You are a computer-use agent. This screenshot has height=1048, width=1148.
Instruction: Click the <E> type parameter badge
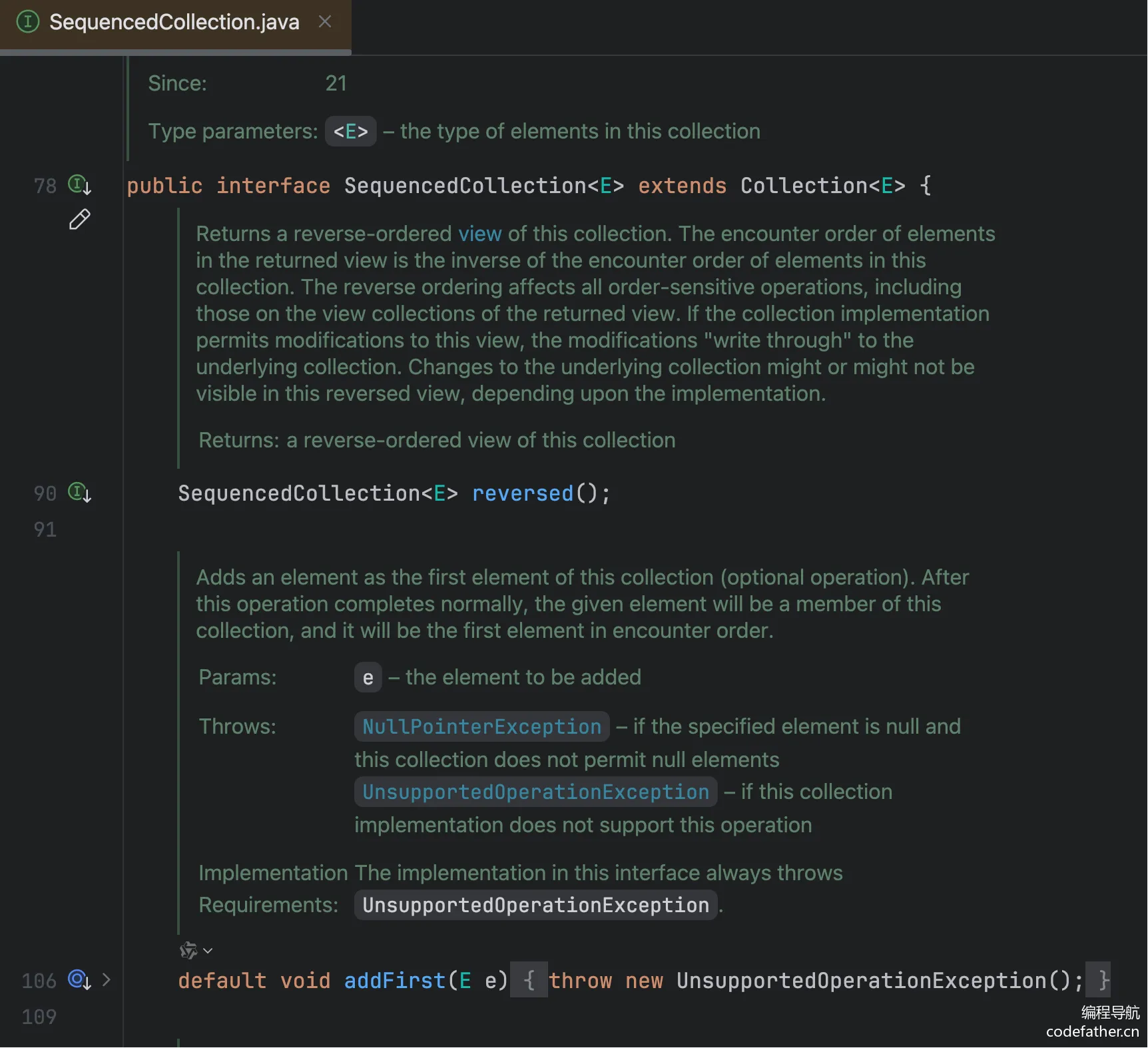point(350,131)
